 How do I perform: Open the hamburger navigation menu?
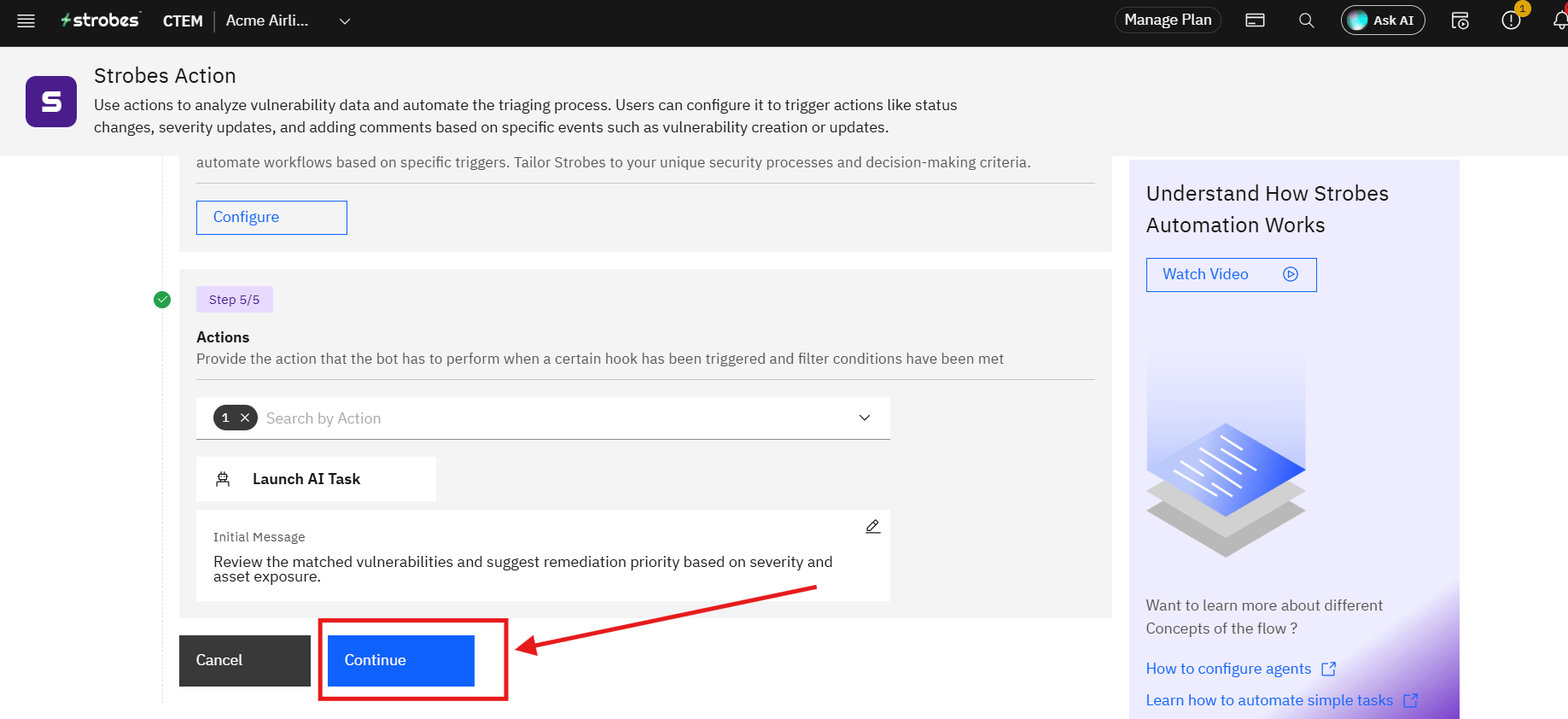coord(26,20)
